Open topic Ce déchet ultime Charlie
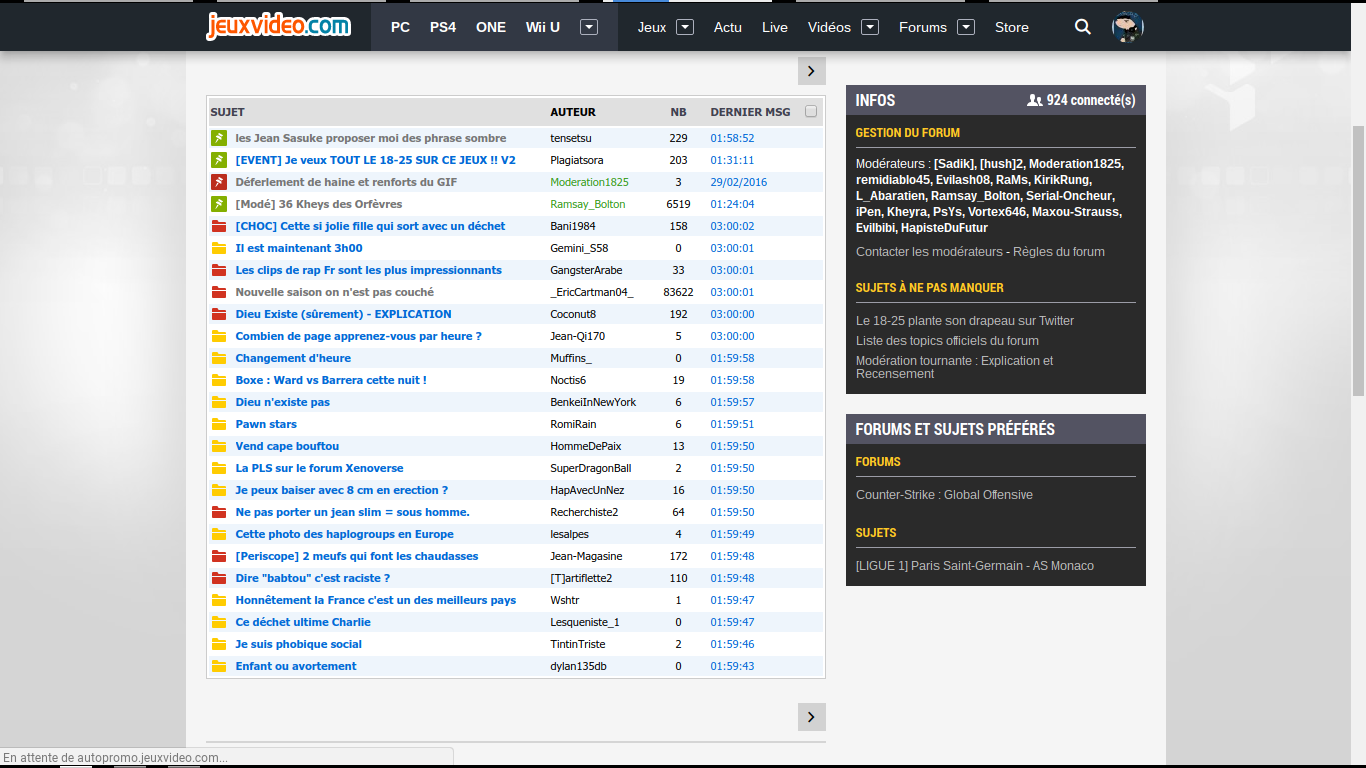The height and width of the screenshot is (768, 1366). click(303, 622)
